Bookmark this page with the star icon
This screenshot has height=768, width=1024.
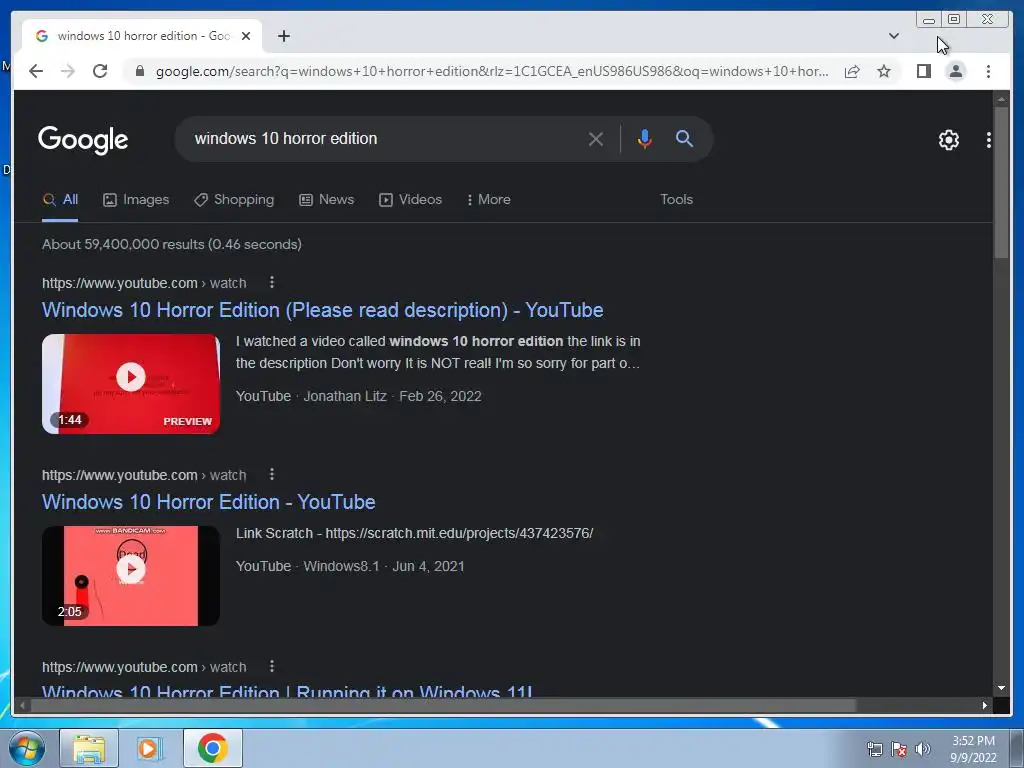coord(884,71)
